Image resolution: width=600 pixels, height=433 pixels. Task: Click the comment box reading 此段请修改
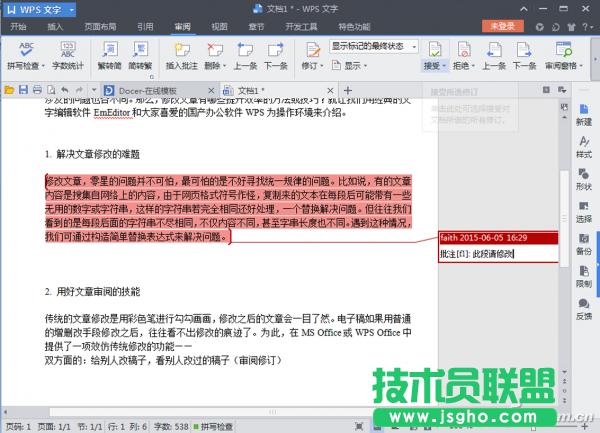tap(497, 253)
